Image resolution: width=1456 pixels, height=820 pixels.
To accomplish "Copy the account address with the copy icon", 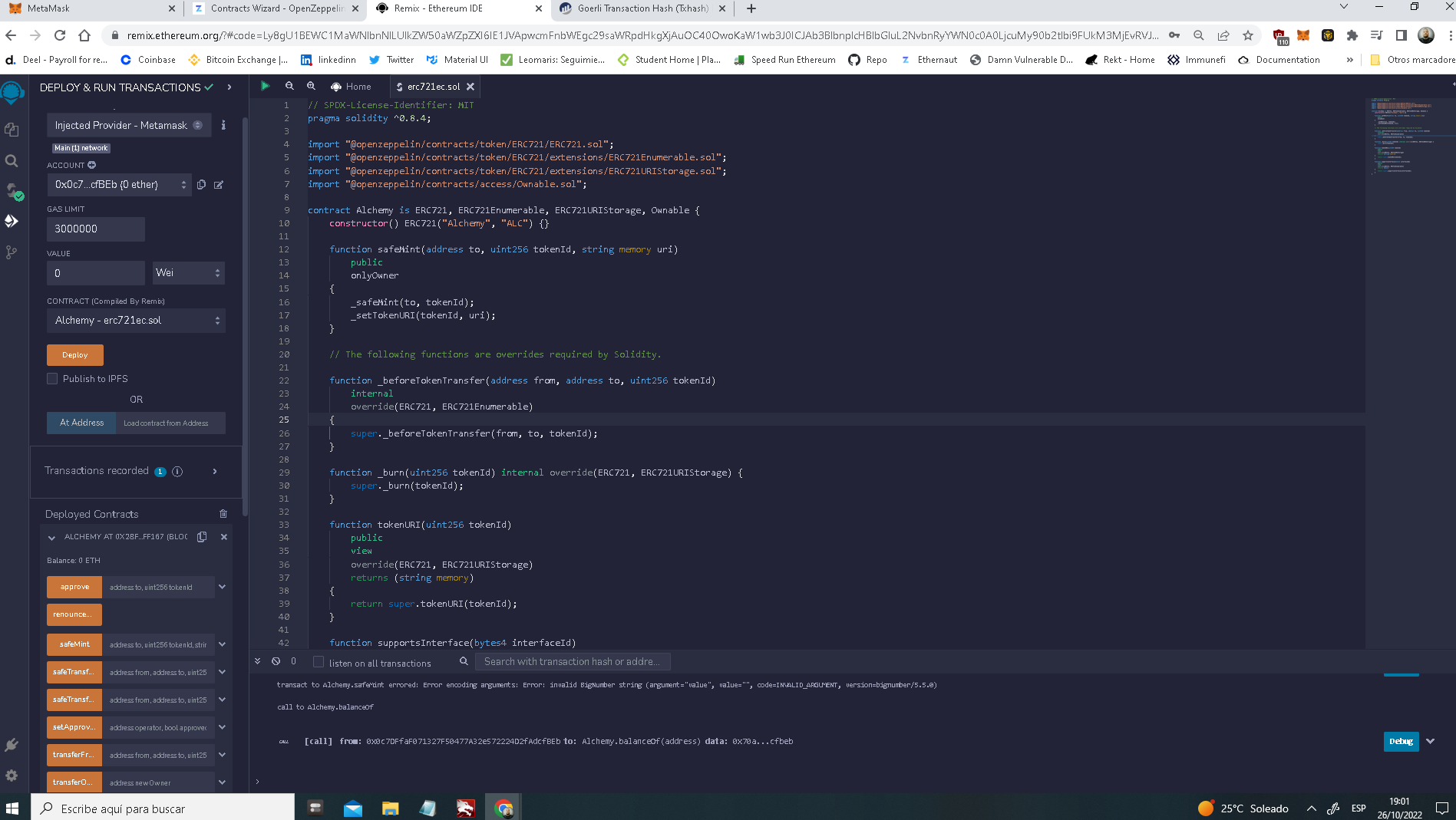I will coord(201,184).
